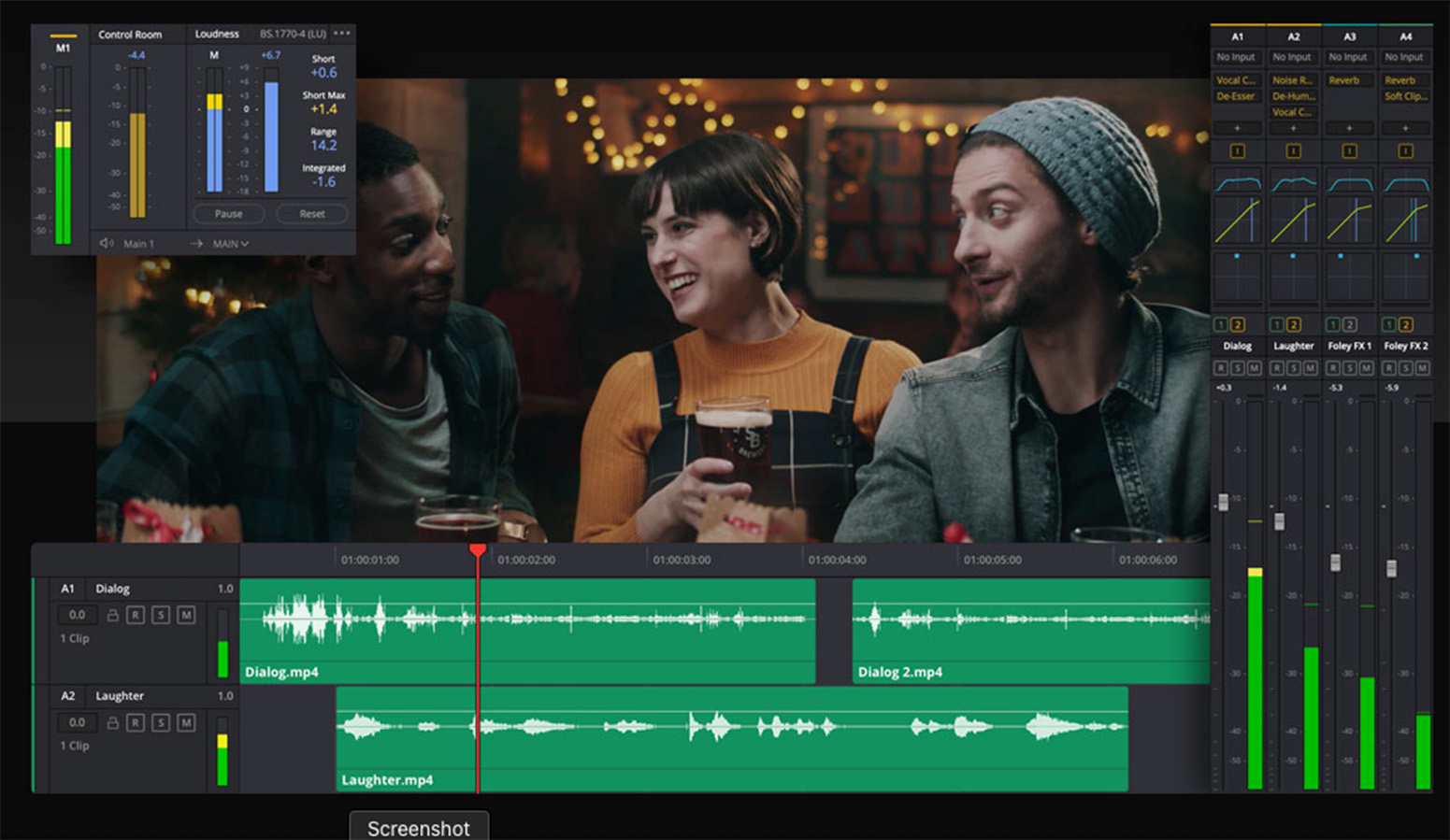Arm record on the A1 Dialog track header
Screen dimensions: 1450x840
[x=136, y=615]
